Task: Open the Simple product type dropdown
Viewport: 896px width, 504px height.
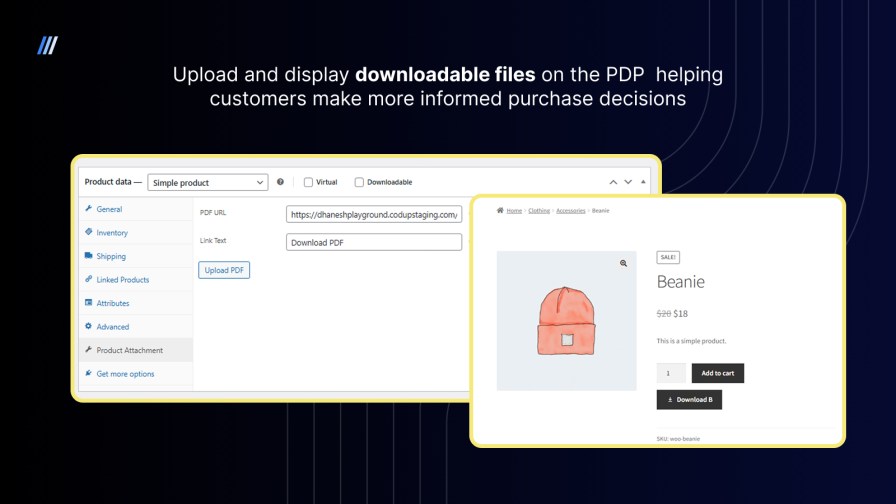Action: 207,182
